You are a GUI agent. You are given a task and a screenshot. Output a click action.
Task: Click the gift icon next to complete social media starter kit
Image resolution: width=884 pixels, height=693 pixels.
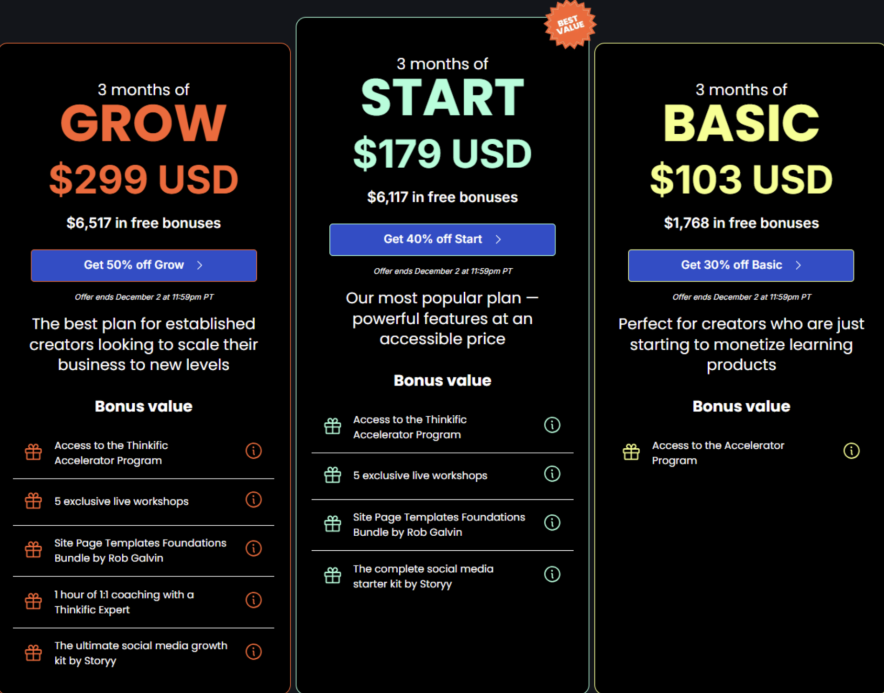331,575
